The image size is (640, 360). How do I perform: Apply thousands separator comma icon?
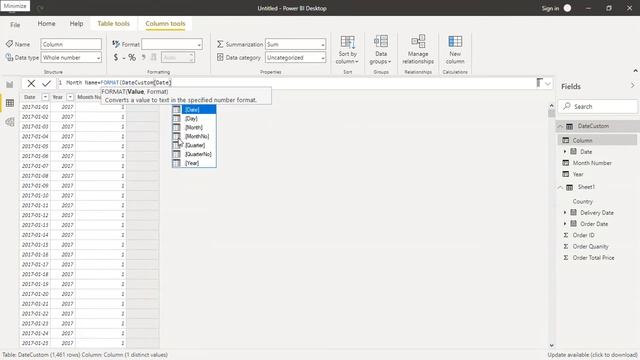(x=144, y=58)
